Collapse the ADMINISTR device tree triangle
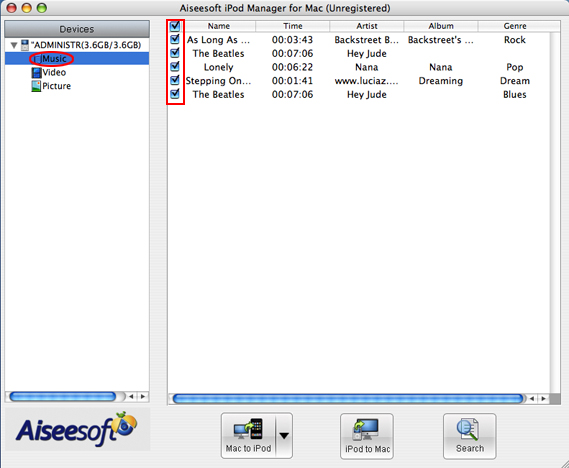The image size is (569, 468). [x=14, y=45]
